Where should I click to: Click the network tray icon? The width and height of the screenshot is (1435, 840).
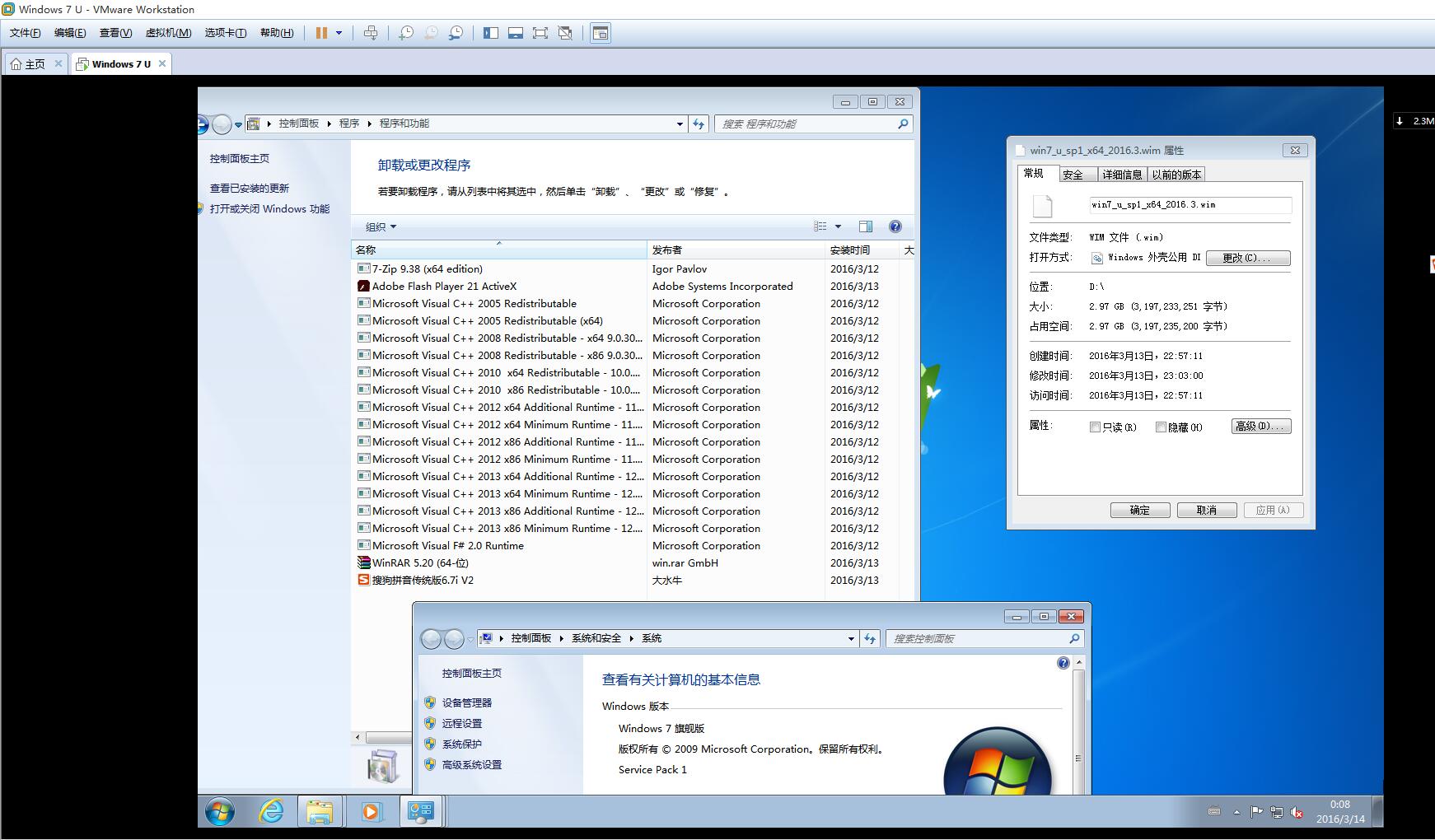pyautogui.click(x=1276, y=812)
